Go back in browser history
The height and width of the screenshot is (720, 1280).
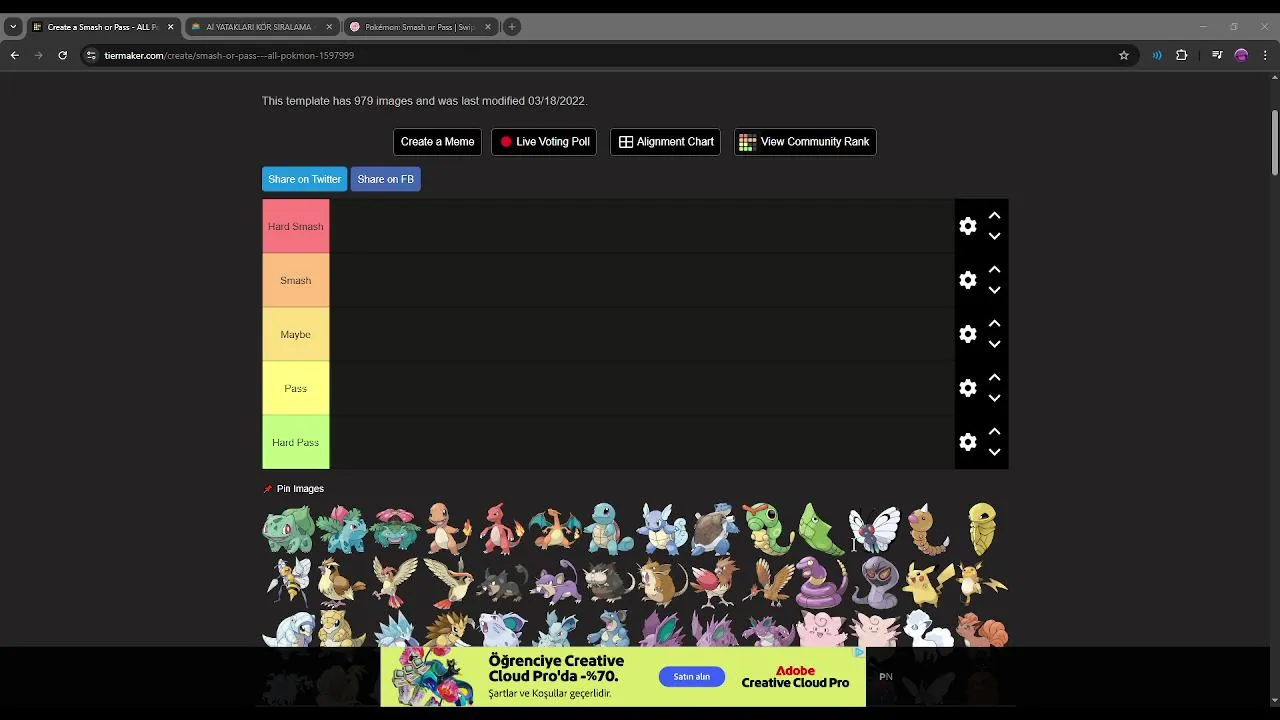tap(14, 55)
